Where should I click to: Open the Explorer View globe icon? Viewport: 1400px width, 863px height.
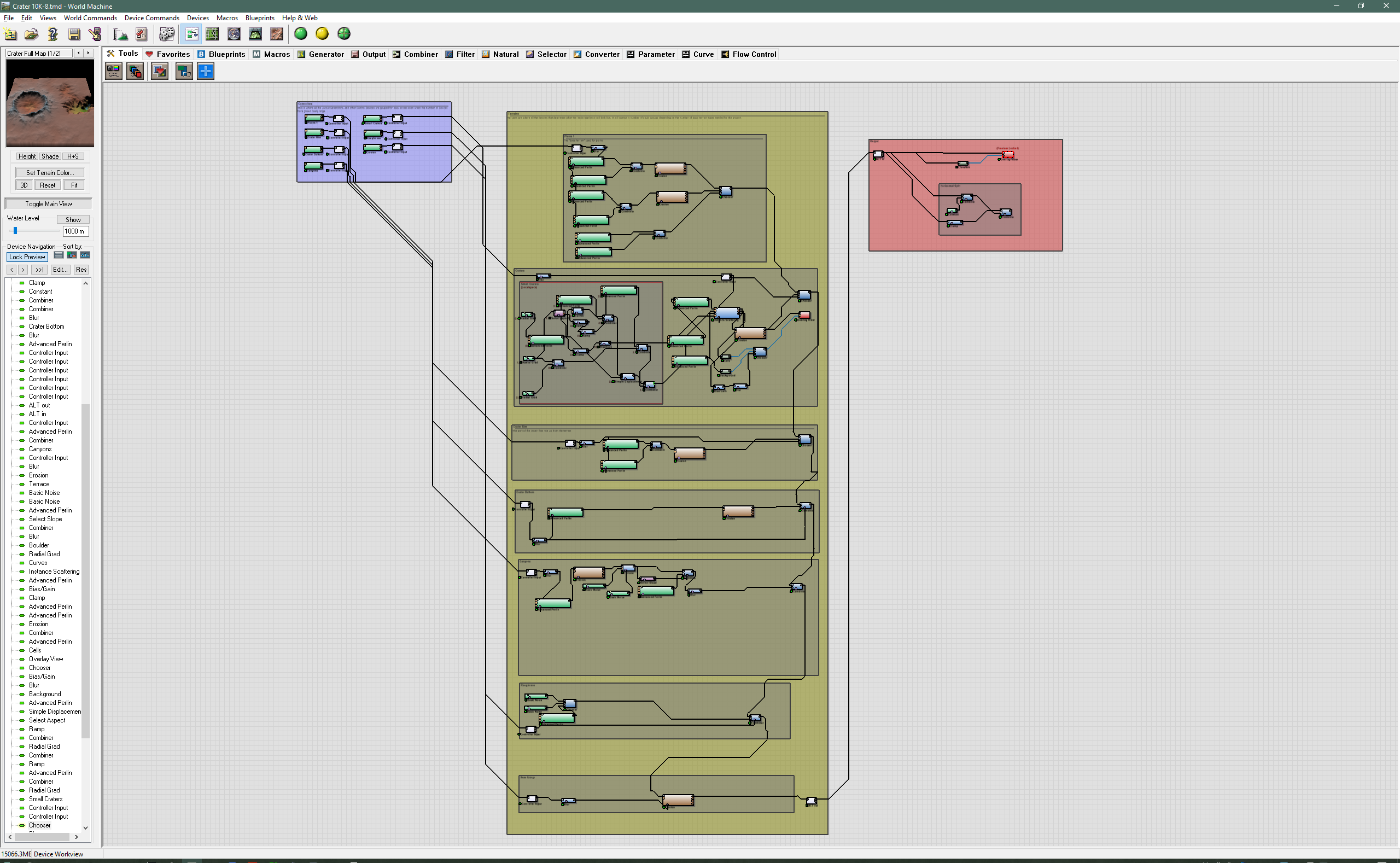point(234,34)
